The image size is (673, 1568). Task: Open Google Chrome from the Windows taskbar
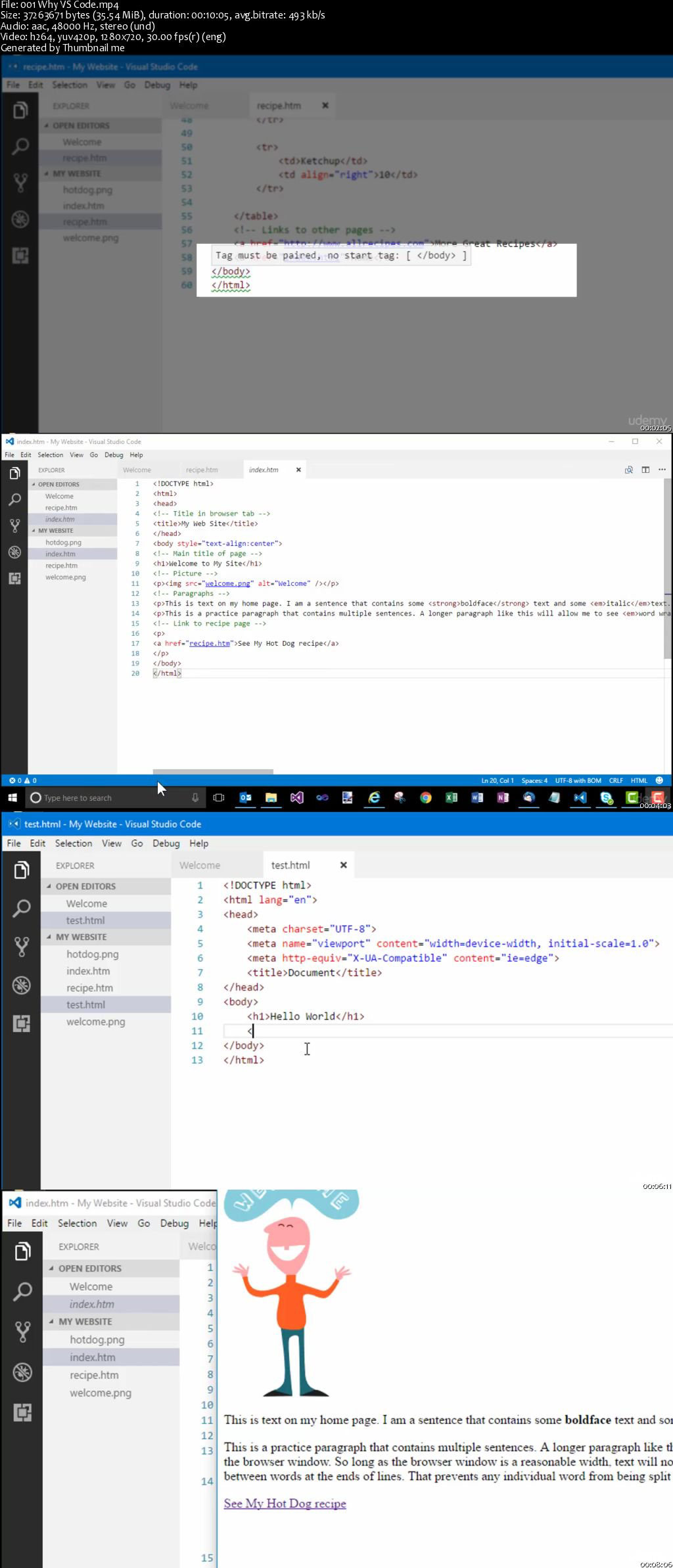coord(426,797)
